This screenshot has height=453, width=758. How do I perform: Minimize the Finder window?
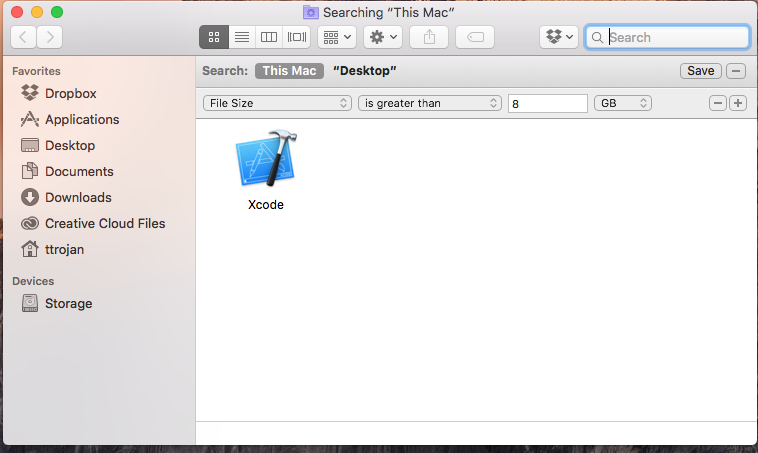click(37, 12)
